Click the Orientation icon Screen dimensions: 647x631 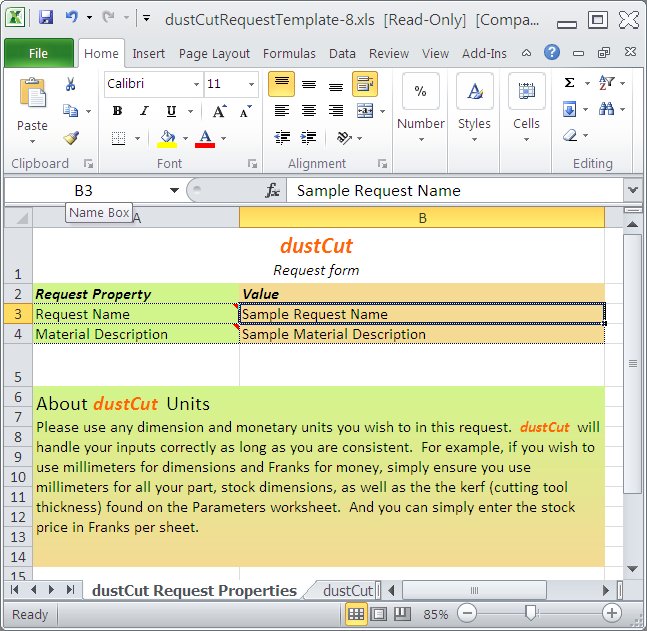click(x=344, y=137)
